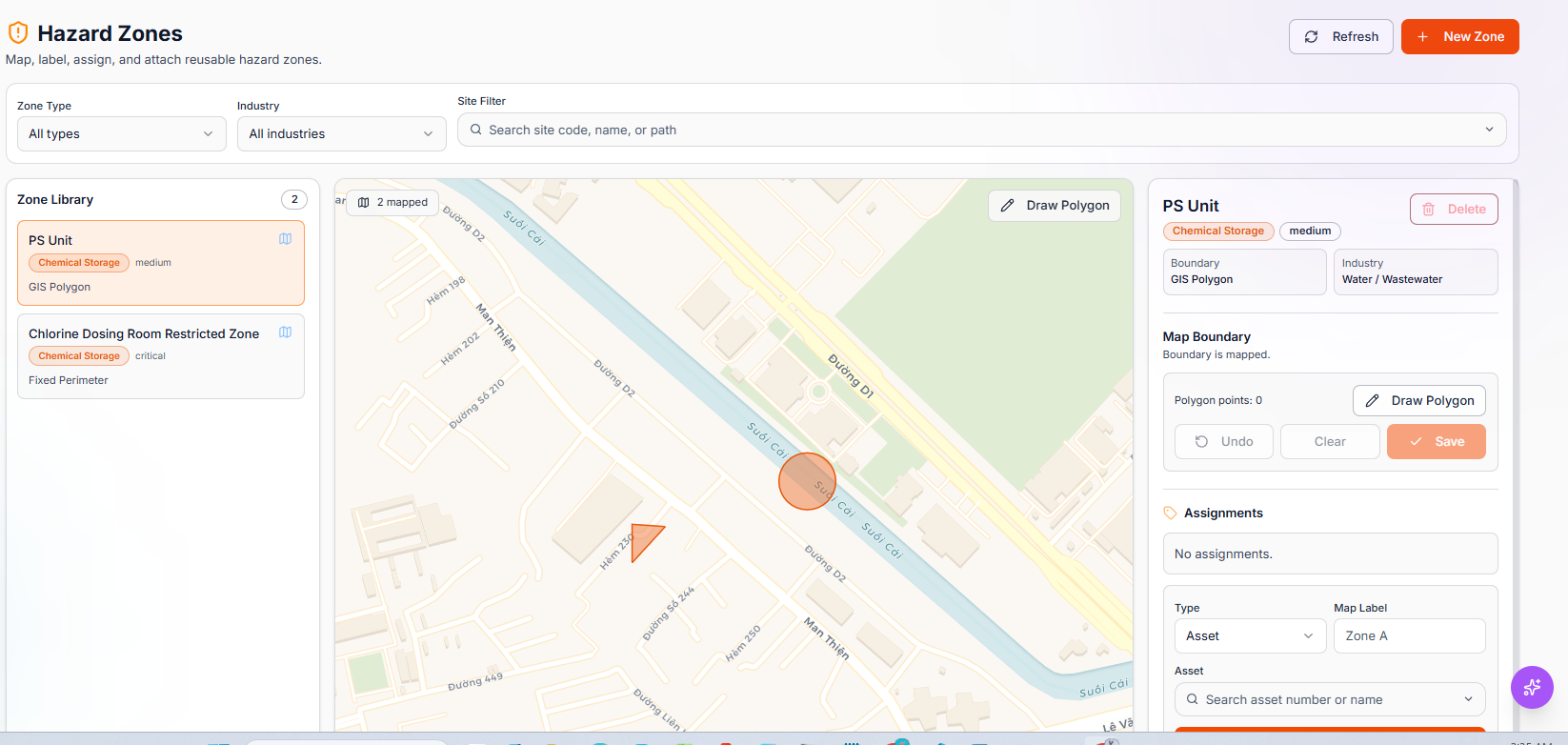
Task: Expand the Asset search dropdown chevron
Action: pyautogui.click(x=1468, y=699)
